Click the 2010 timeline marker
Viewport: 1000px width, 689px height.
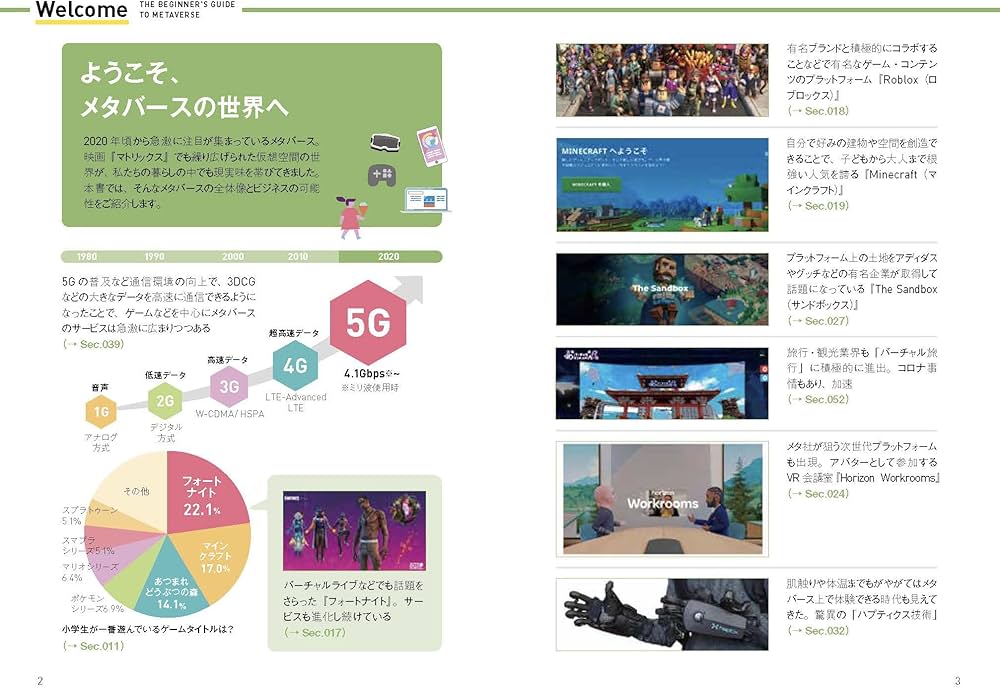298,256
